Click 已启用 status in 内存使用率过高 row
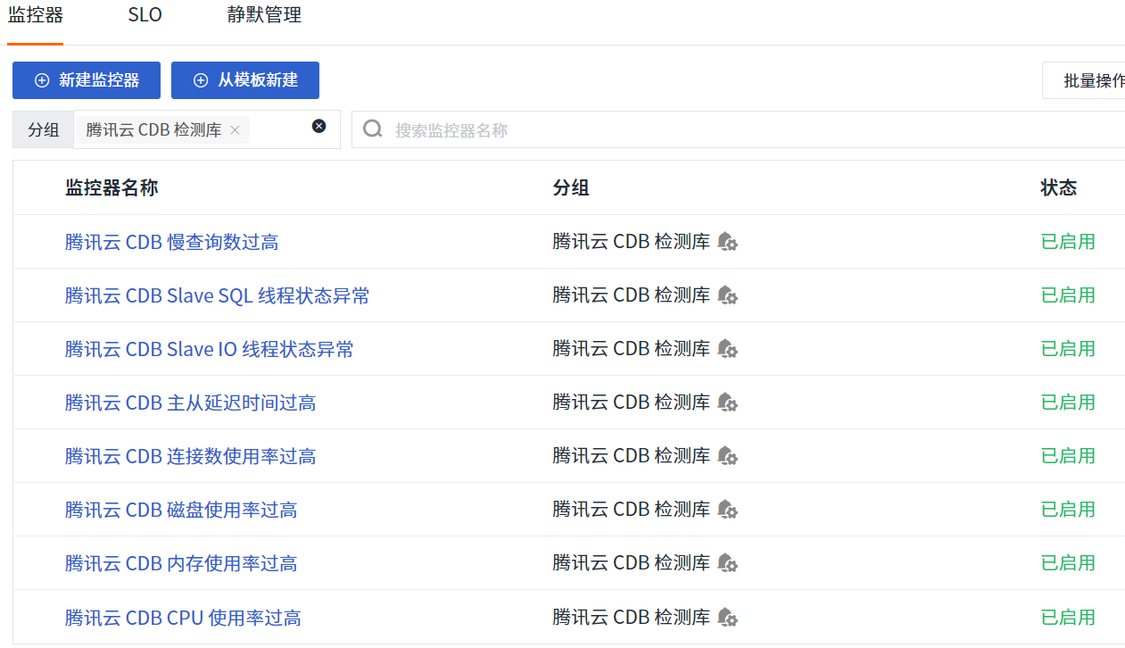1125x648 pixels. (x=1068, y=563)
